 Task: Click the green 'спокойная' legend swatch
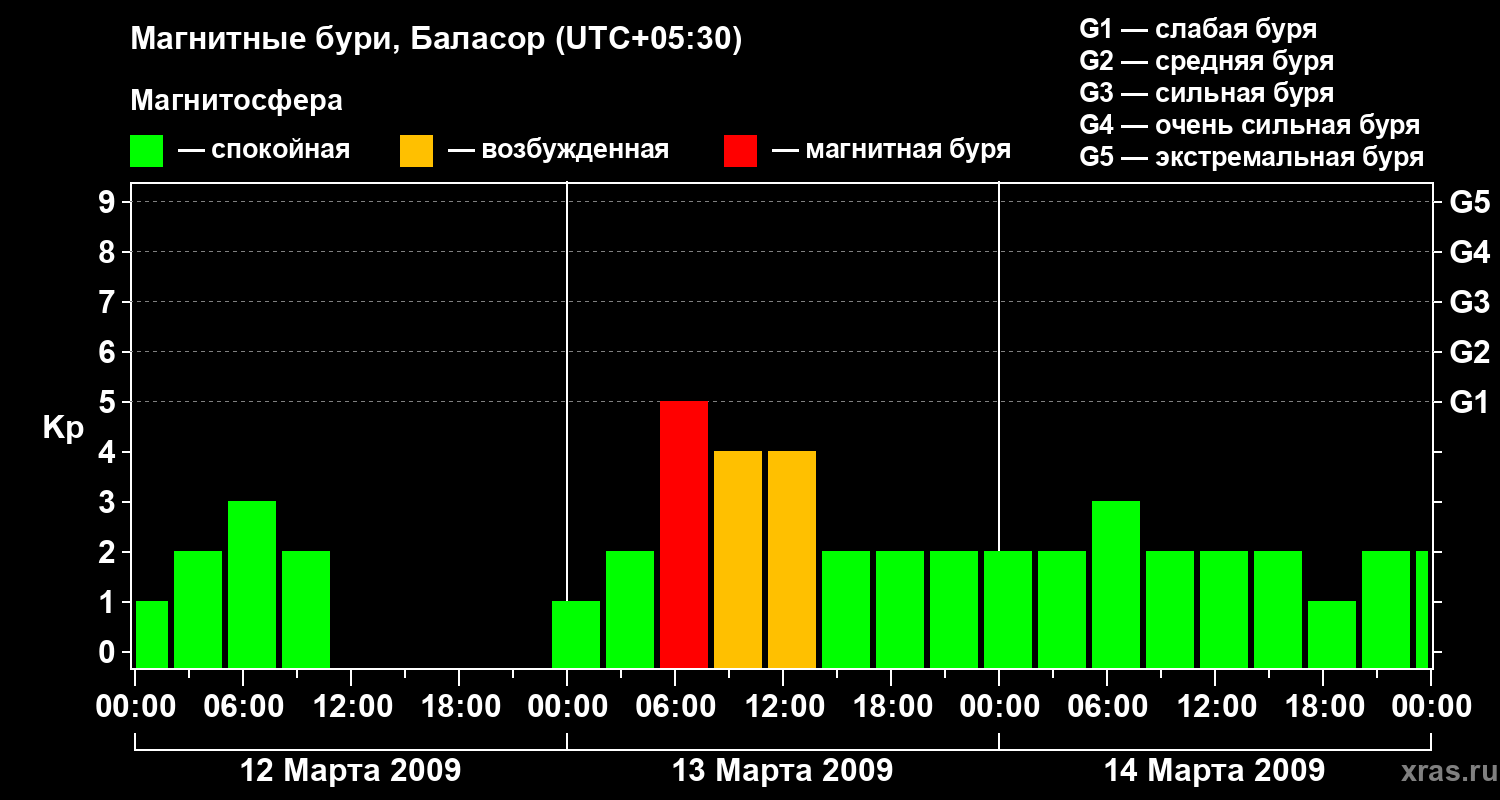(147, 151)
